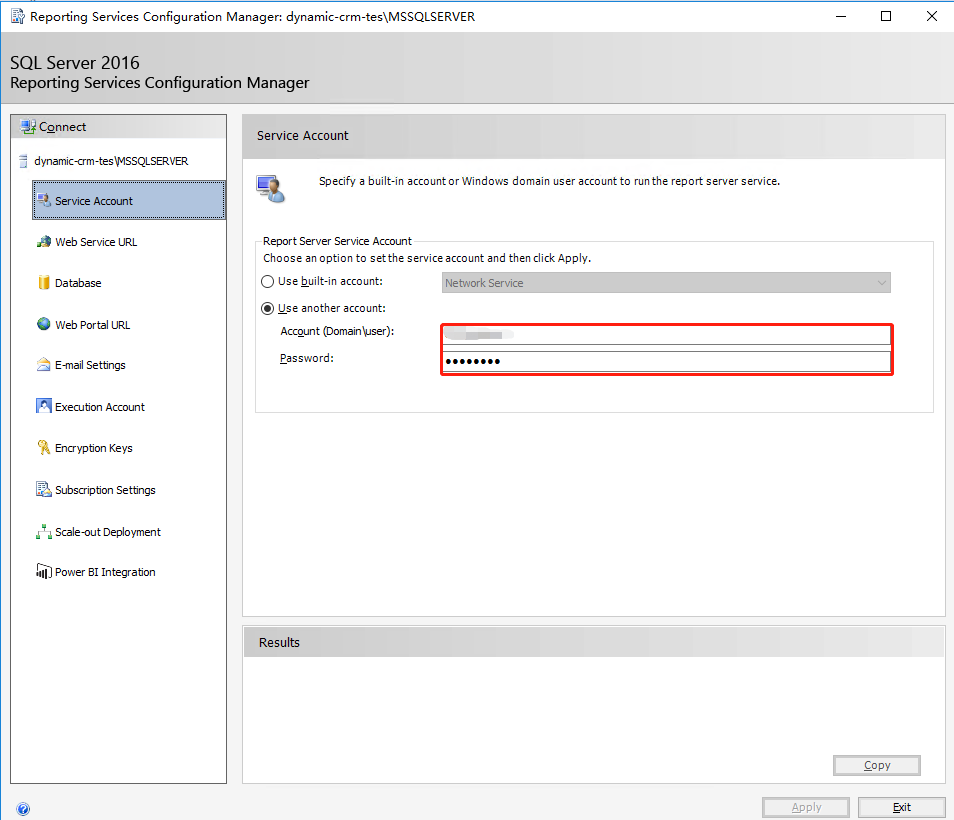This screenshot has height=820, width=954.
Task: Click the Connect computer icon
Action: pyautogui.click(x=28, y=127)
